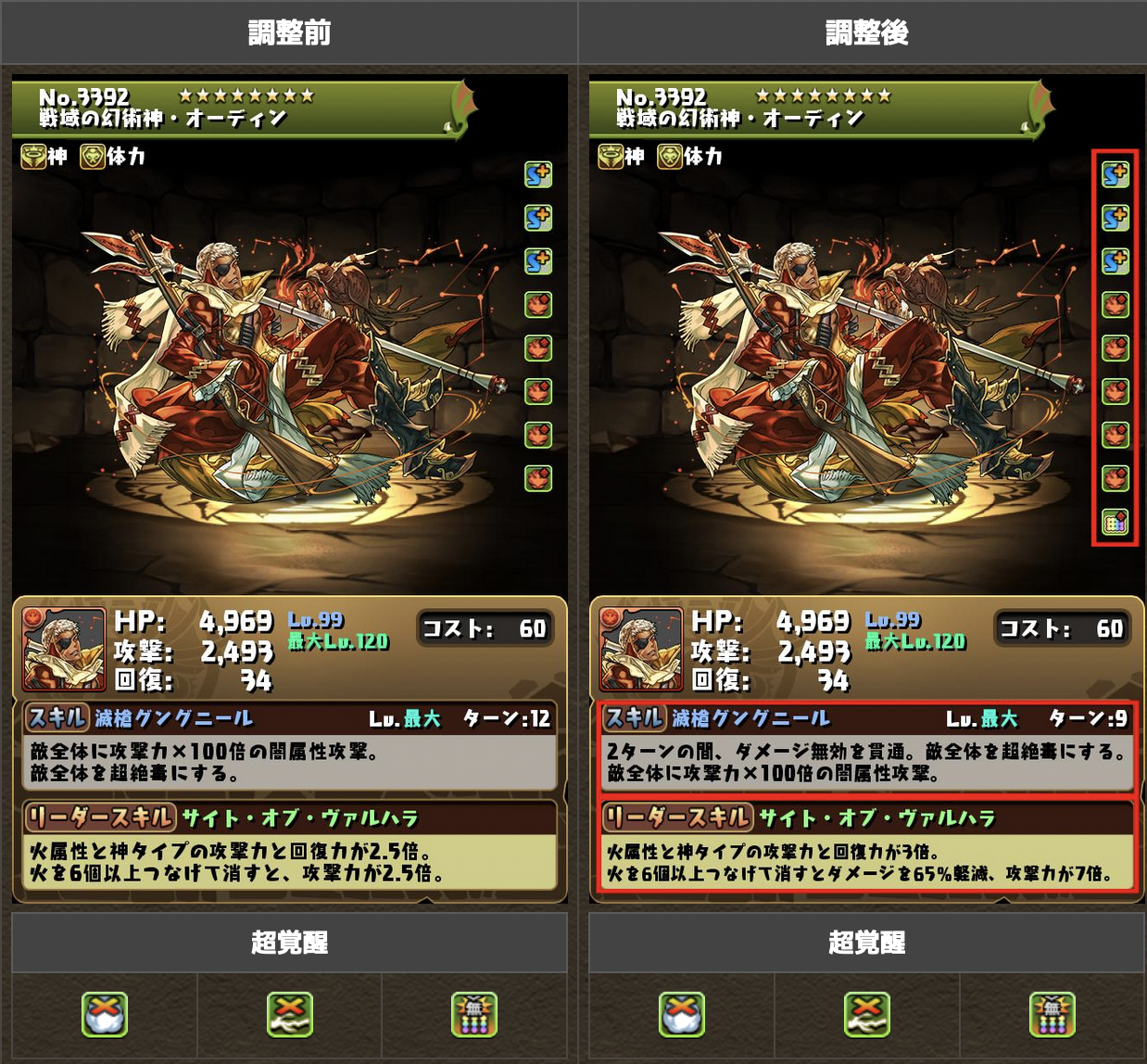This screenshot has width=1147, height=1064.
Task: Click top skill boost awakening in 調整後 panel
Action: click(1115, 174)
